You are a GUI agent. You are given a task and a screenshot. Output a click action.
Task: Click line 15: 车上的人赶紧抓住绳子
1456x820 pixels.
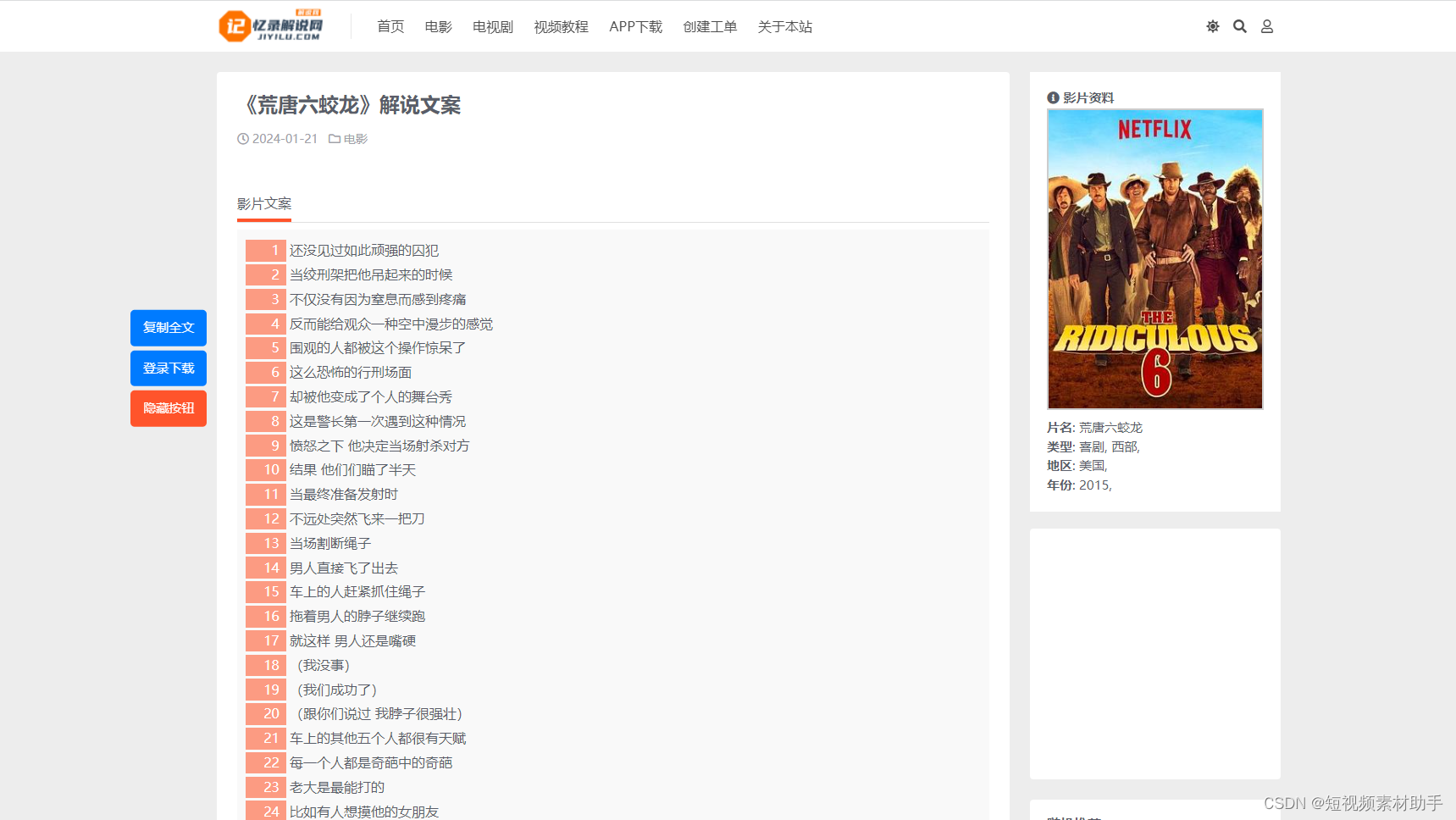point(357,592)
